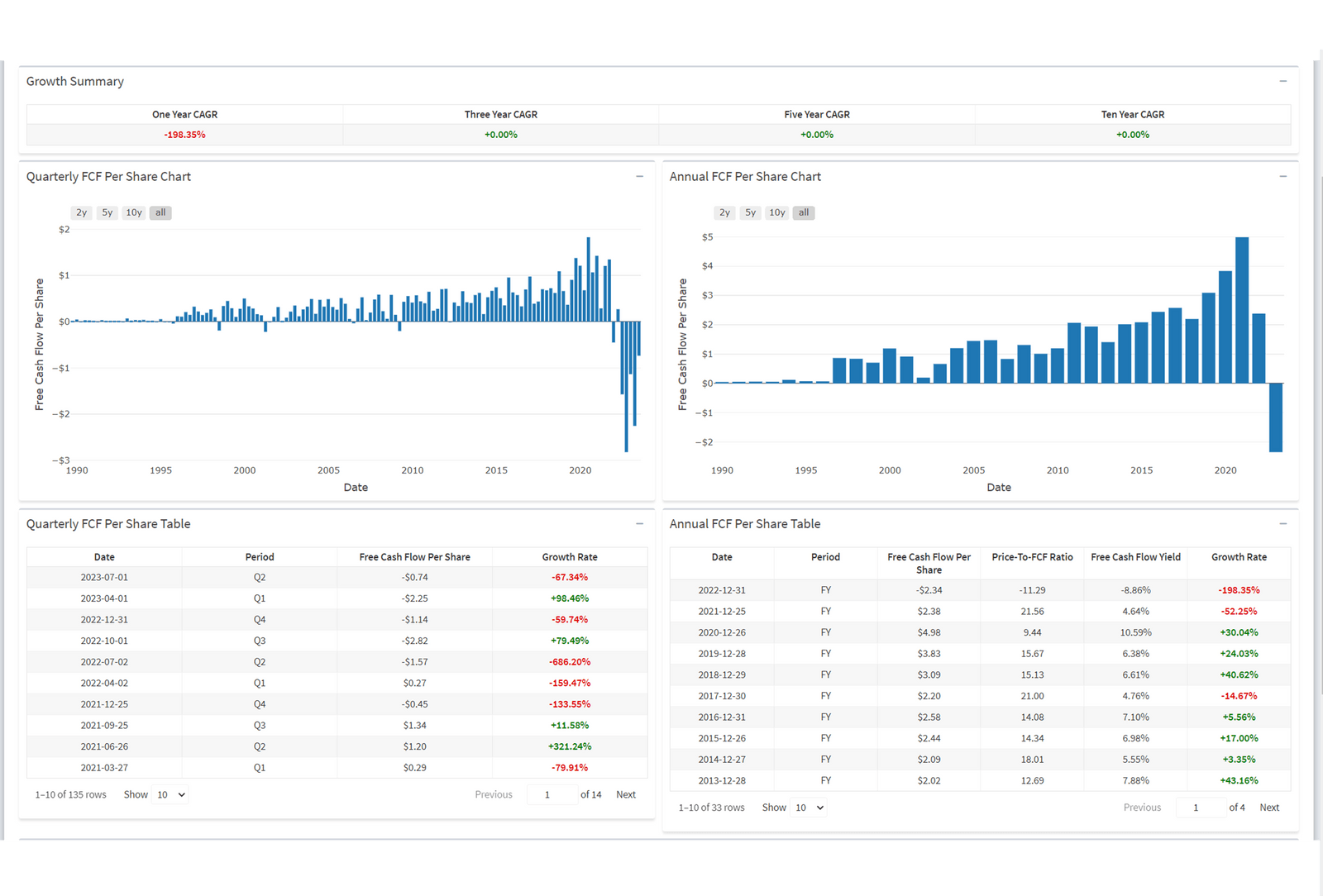Select 5y range on the Quarterly chart
Screen dimensions: 1323x896
click(x=107, y=212)
